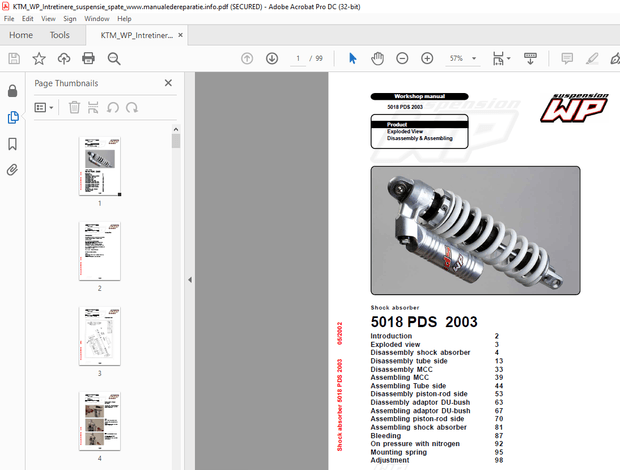Screen dimensions: 620x470
Task: Click the Save file icon
Action: (14, 59)
